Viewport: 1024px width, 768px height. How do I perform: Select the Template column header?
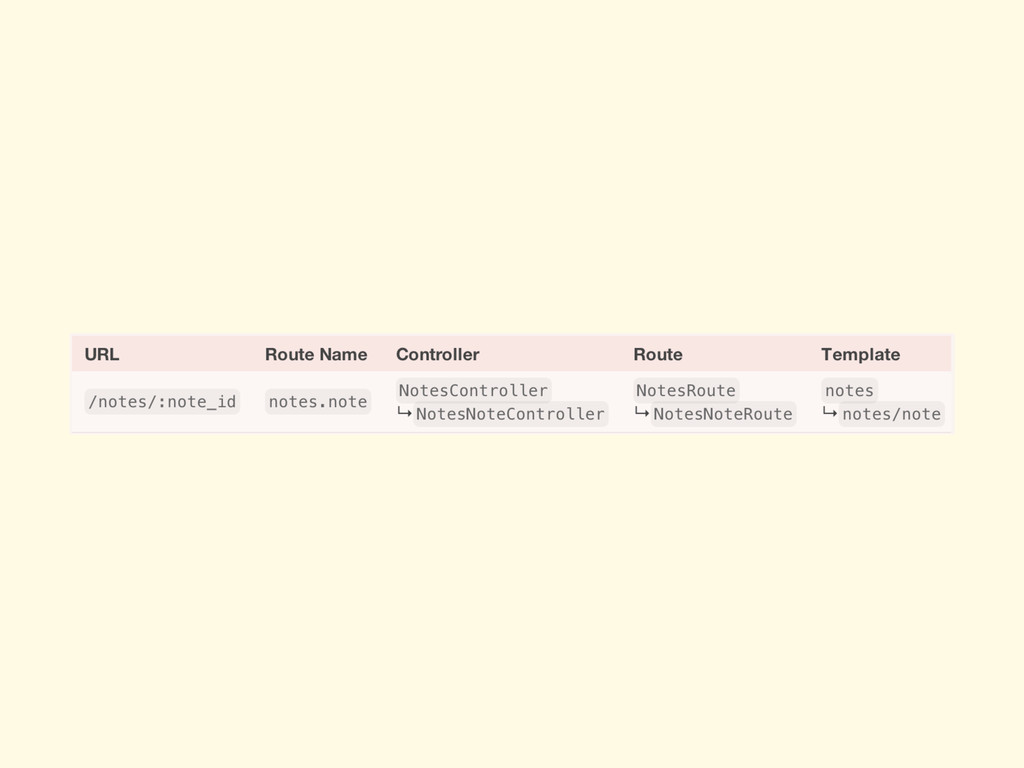tap(860, 354)
